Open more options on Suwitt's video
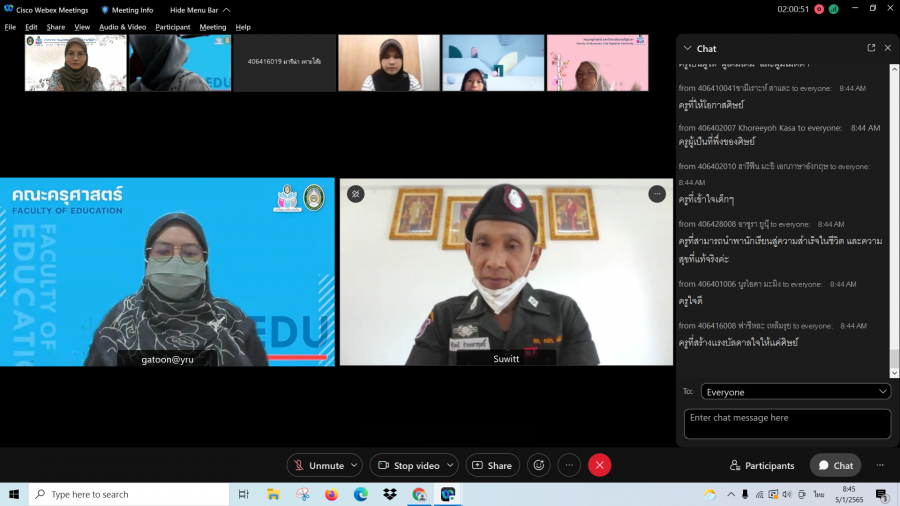The height and width of the screenshot is (506, 900). [657, 194]
